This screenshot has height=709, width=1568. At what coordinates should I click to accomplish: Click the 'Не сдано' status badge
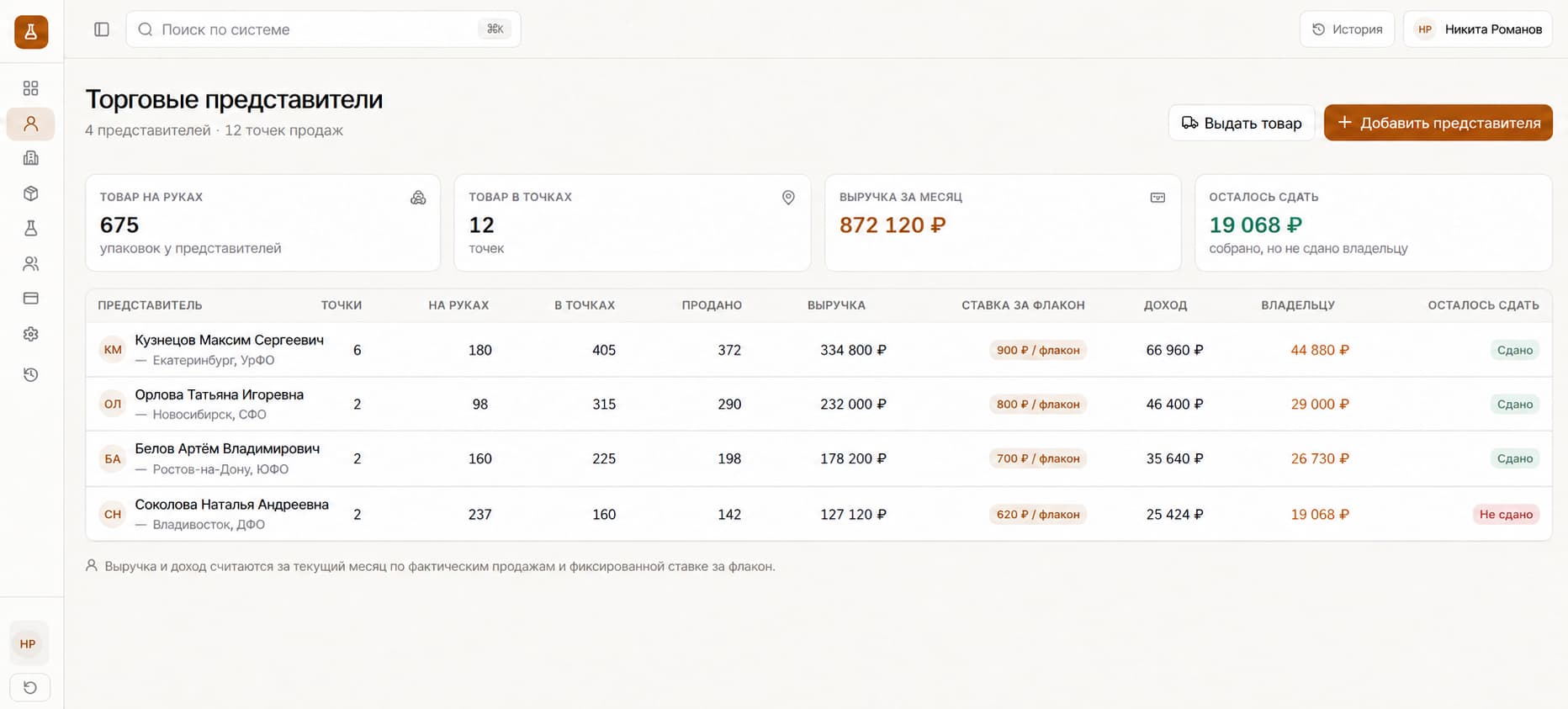point(1506,514)
